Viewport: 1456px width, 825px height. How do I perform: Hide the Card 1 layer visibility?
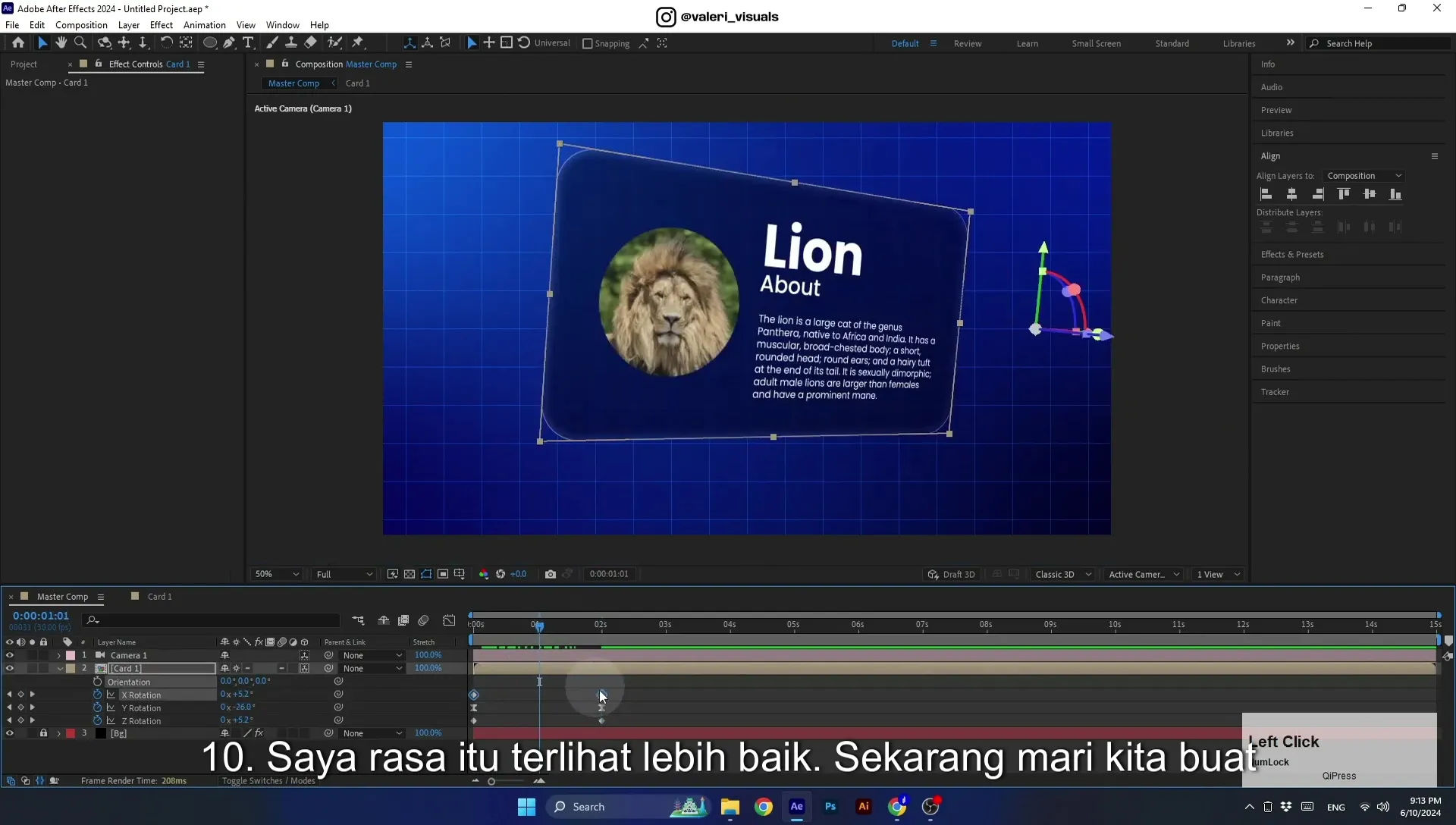[10, 668]
